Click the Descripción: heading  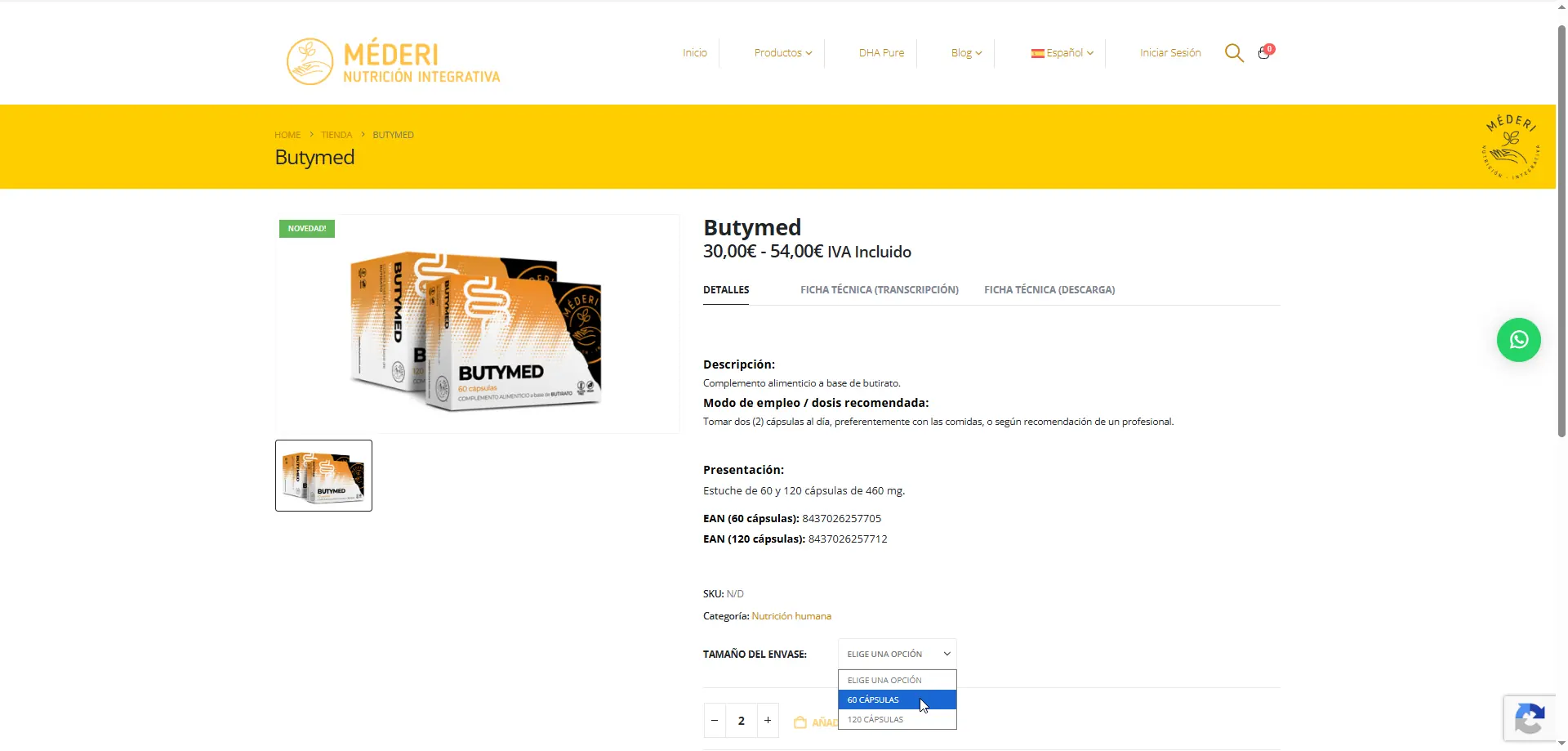tap(739, 364)
